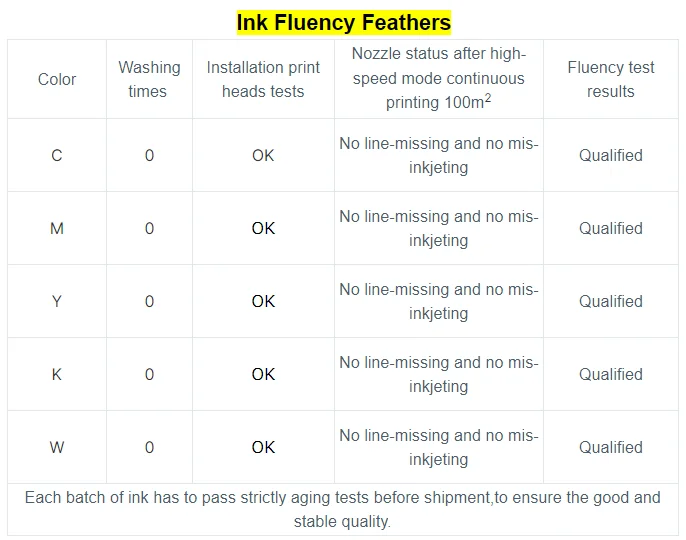Click the washing times '0' in K row
This screenshot has height=540, width=686.
[x=149, y=374]
